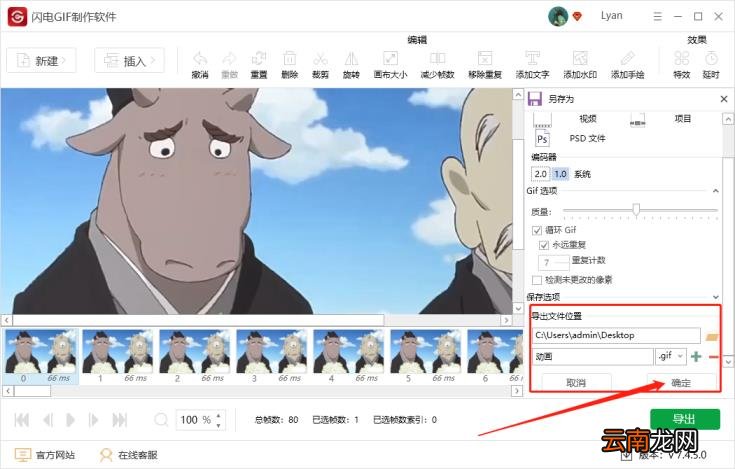Enable the 检测未更改的像素 checkbox
Viewport: 735px width, 469px height.
(x=537, y=280)
